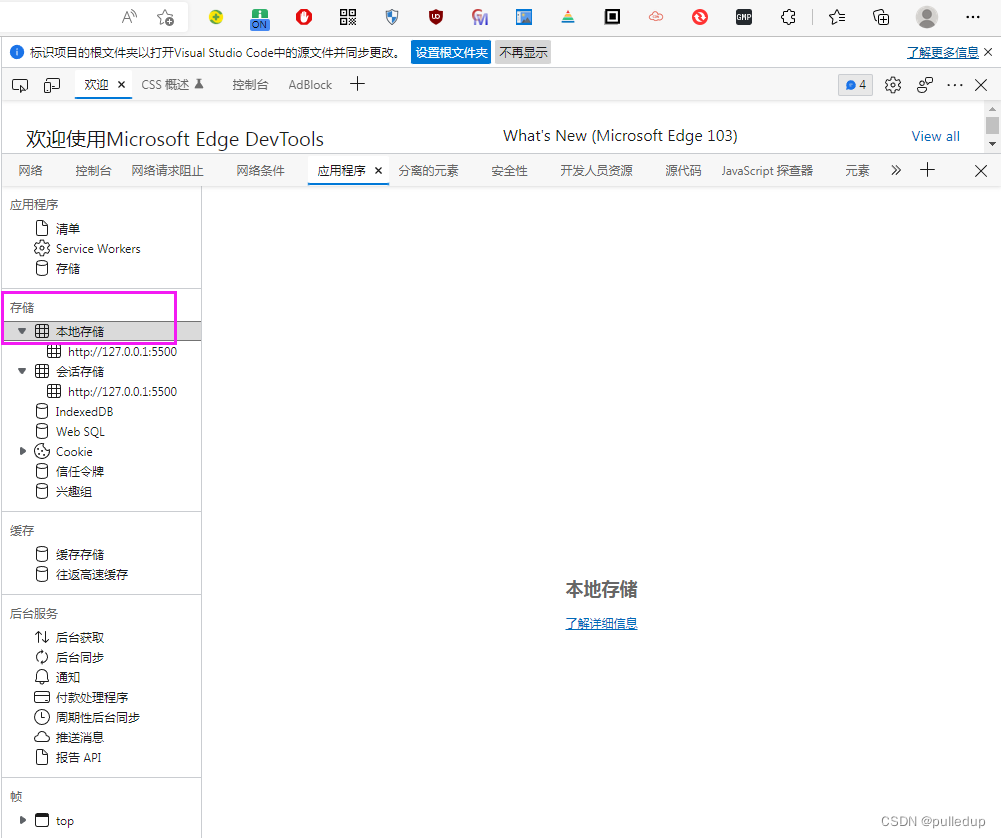Open the 了解更多信息 link
Viewport: 1001px width, 838px height.
click(943, 52)
